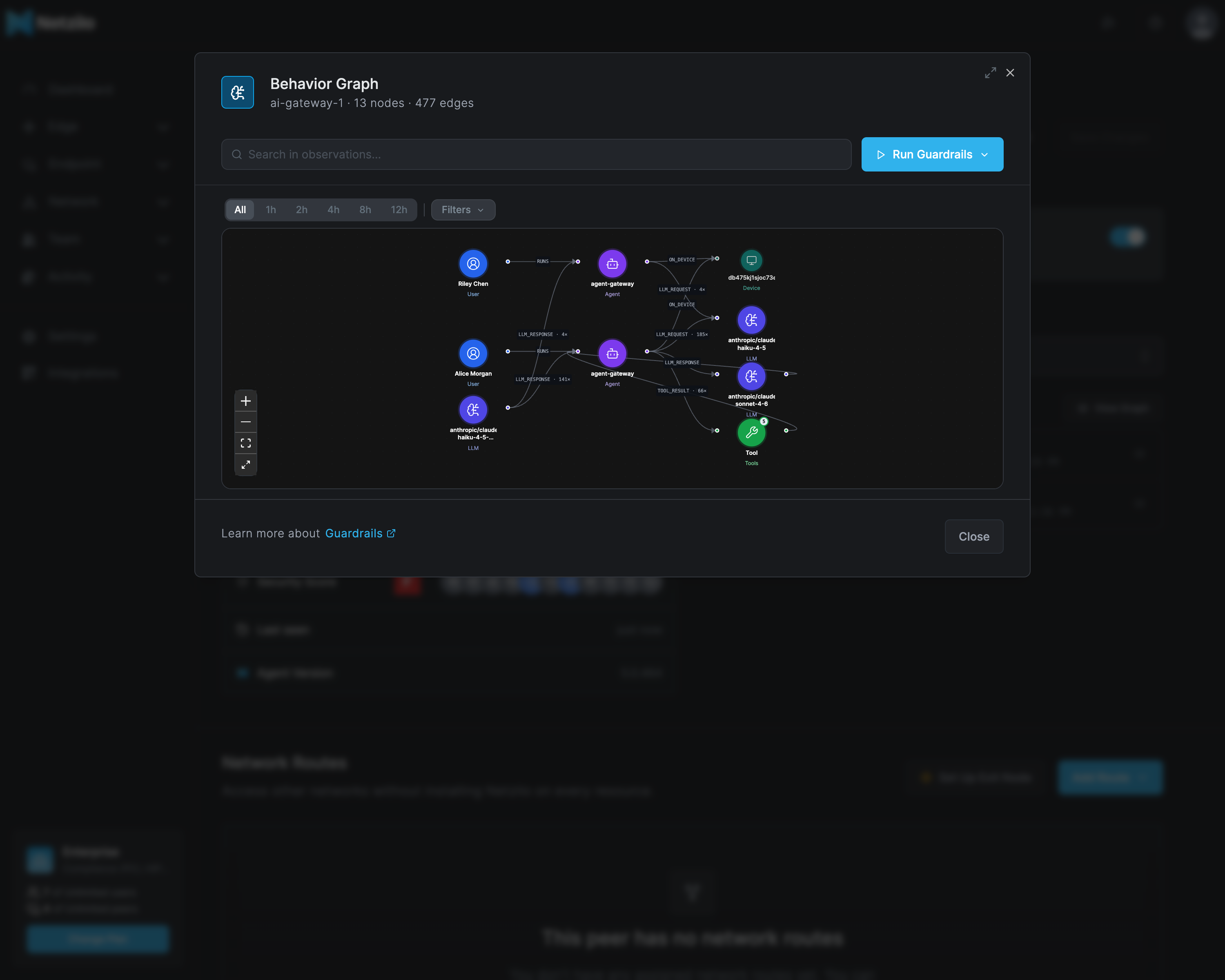Click the top ON_DEVICE edge label

pyautogui.click(x=682, y=260)
